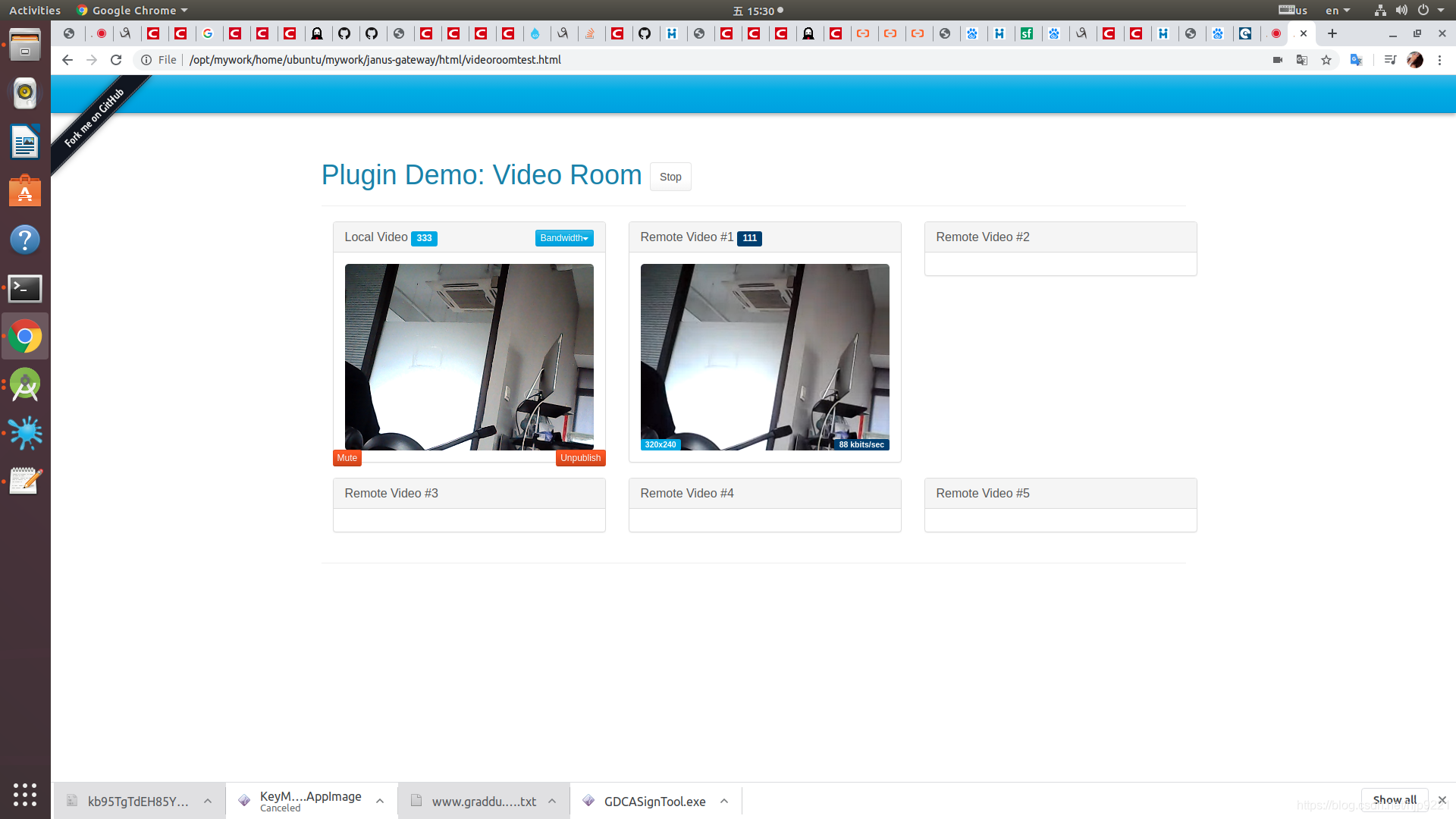This screenshot has height=819, width=1456.
Task: Click the Google Translate extension icon
Action: [1357, 60]
